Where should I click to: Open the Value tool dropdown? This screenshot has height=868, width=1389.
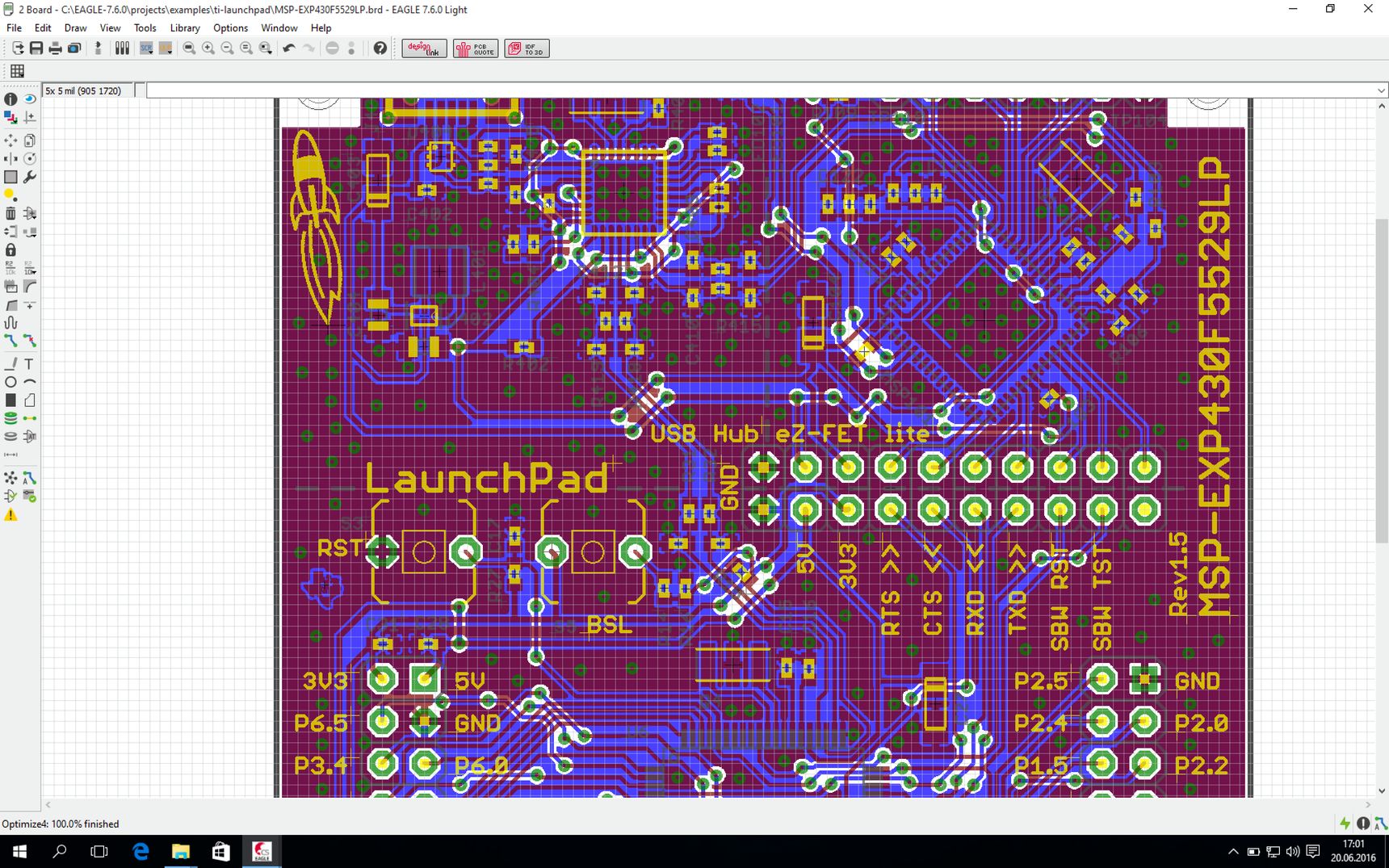30,268
